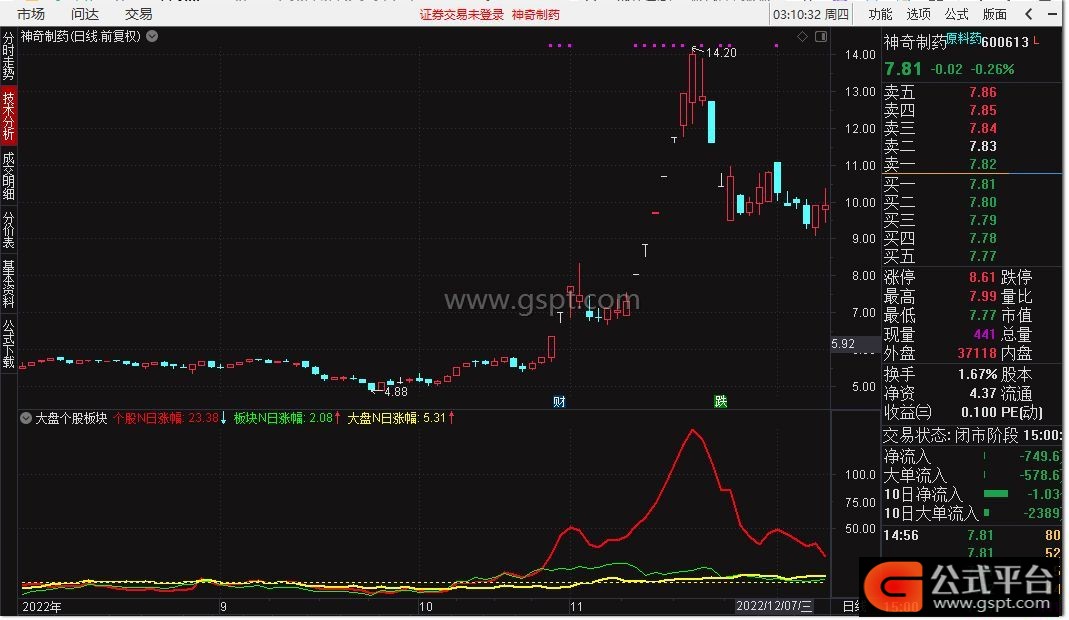Click the 原料药 sector link
Screen dimensions: 1069x620
click(964, 39)
